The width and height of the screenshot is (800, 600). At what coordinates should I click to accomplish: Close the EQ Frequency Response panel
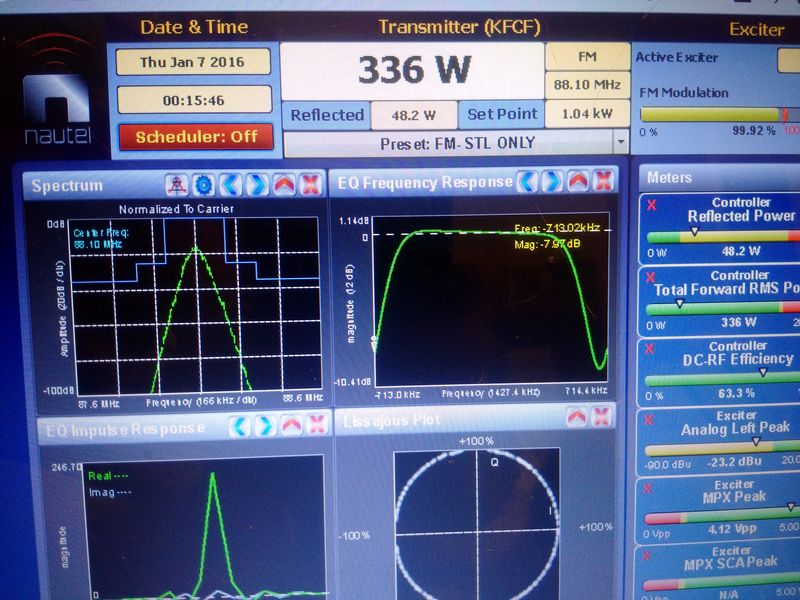[603, 181]
